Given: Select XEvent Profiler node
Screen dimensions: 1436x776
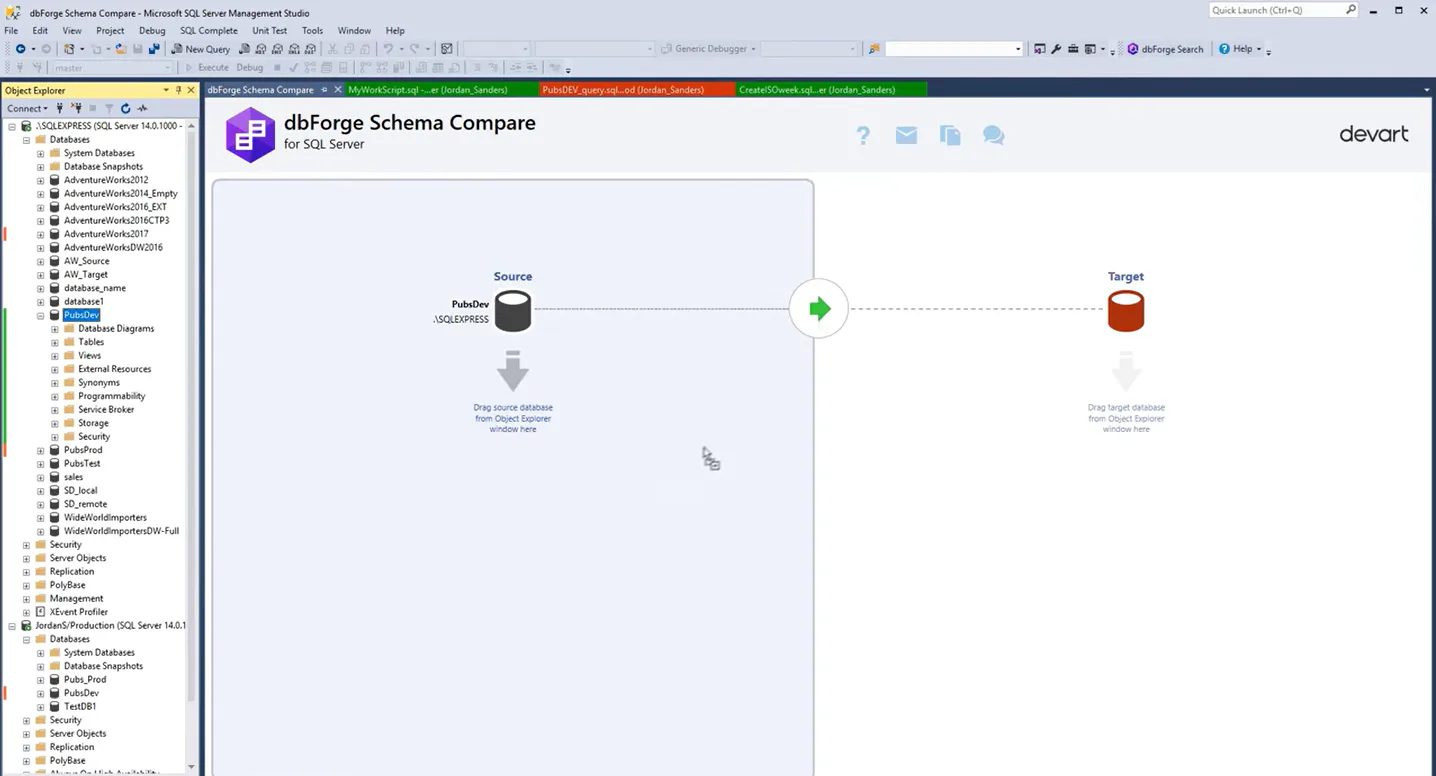Looking at the screenshot, I should 79,612.
